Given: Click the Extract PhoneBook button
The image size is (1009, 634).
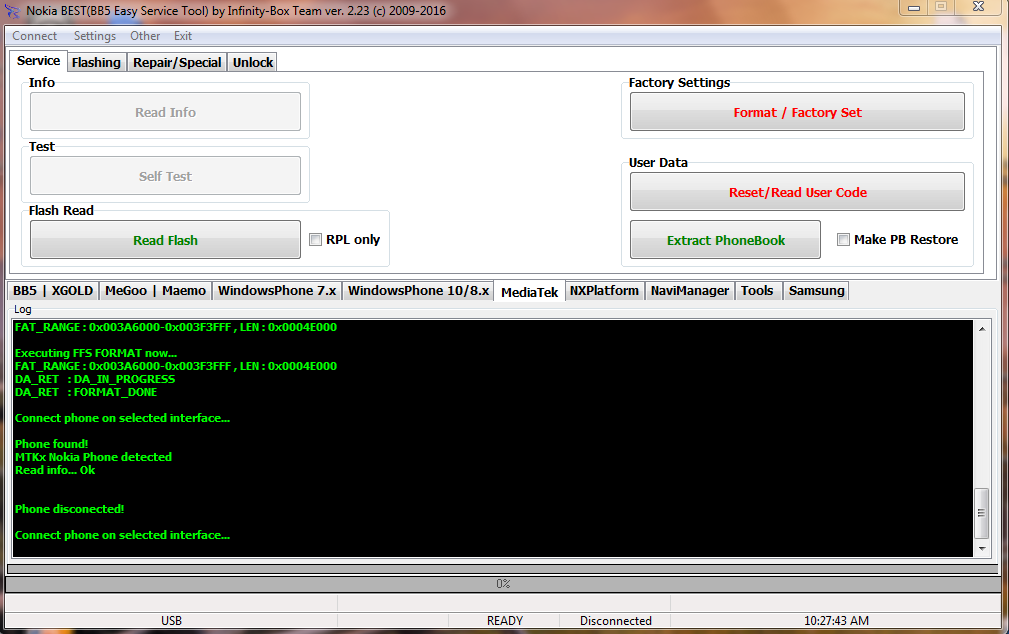Looking at the screenshot, I should [725, 240].
